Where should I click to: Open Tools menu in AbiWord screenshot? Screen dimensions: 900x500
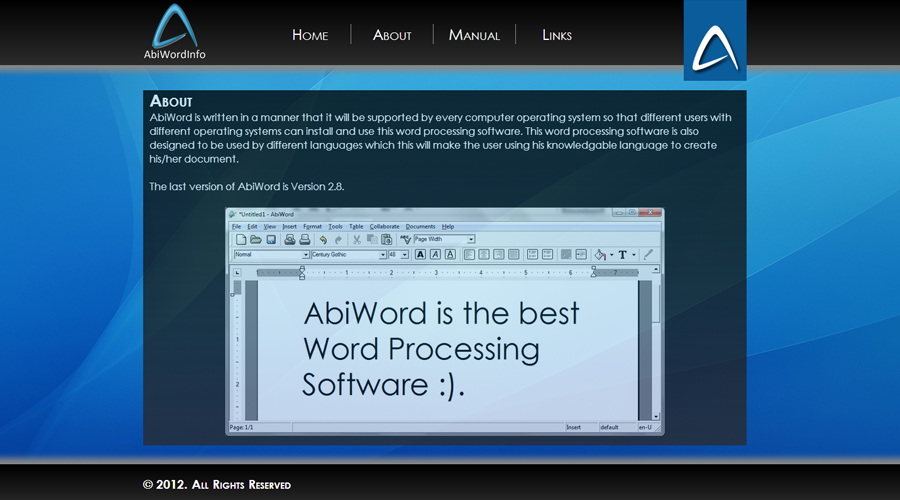[x=335, y=227]
